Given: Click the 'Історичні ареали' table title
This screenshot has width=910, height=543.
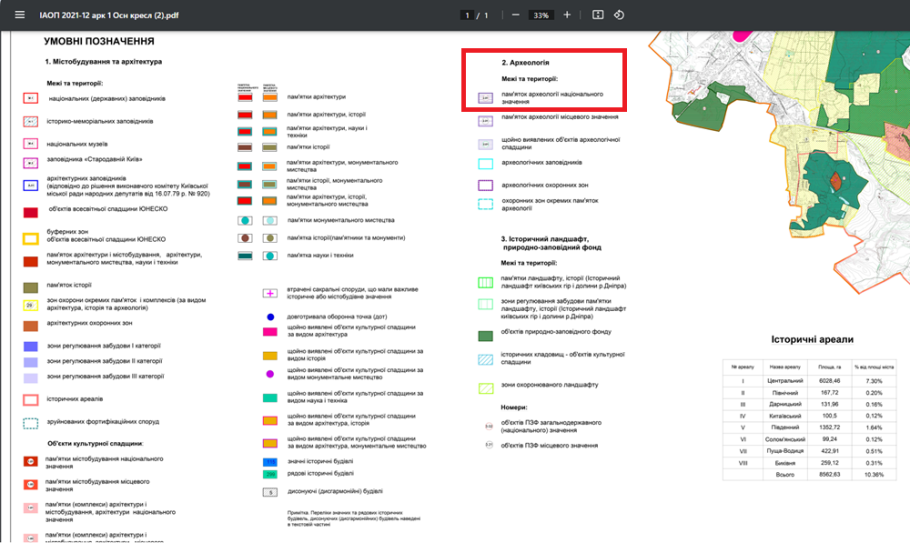Looking at the screenshot, I should pos(804,340).
